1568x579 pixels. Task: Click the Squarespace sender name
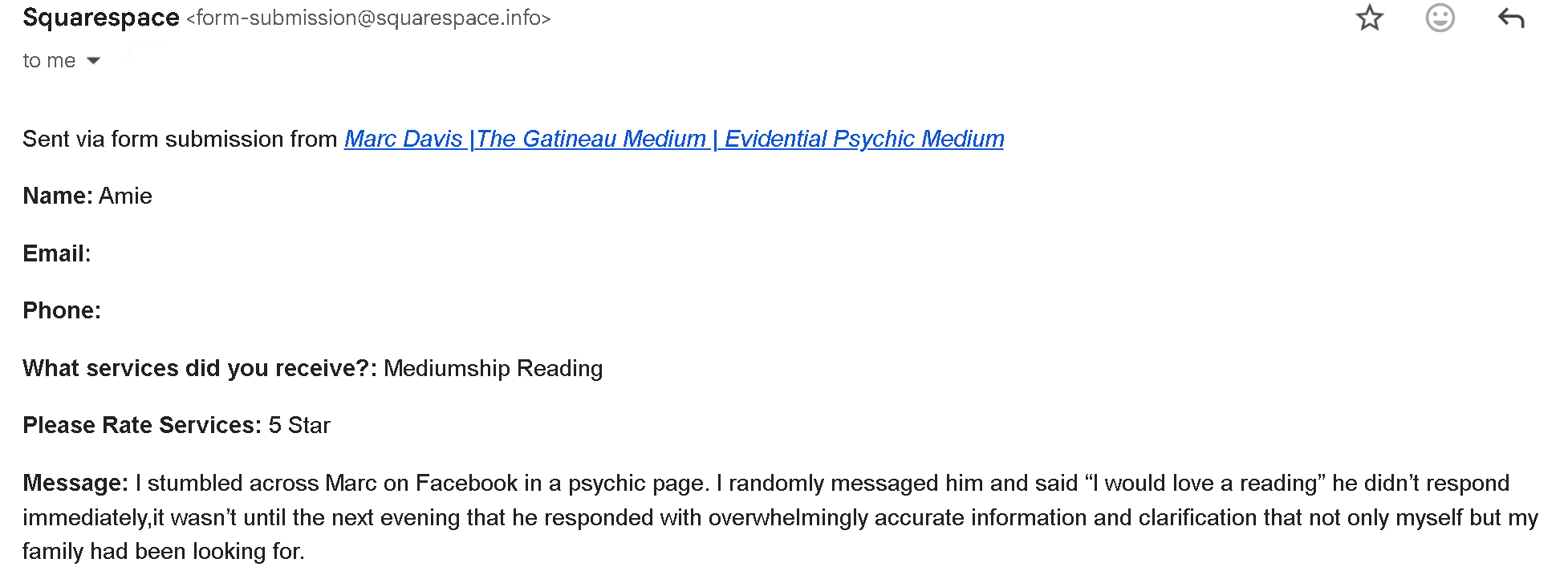tap(101, 18)
